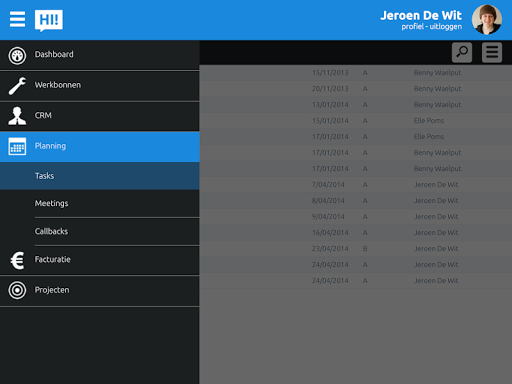Open Facturatie euro icon
Image resolution: width=512 pixels, height=384 pixels.
coord(17,260)
